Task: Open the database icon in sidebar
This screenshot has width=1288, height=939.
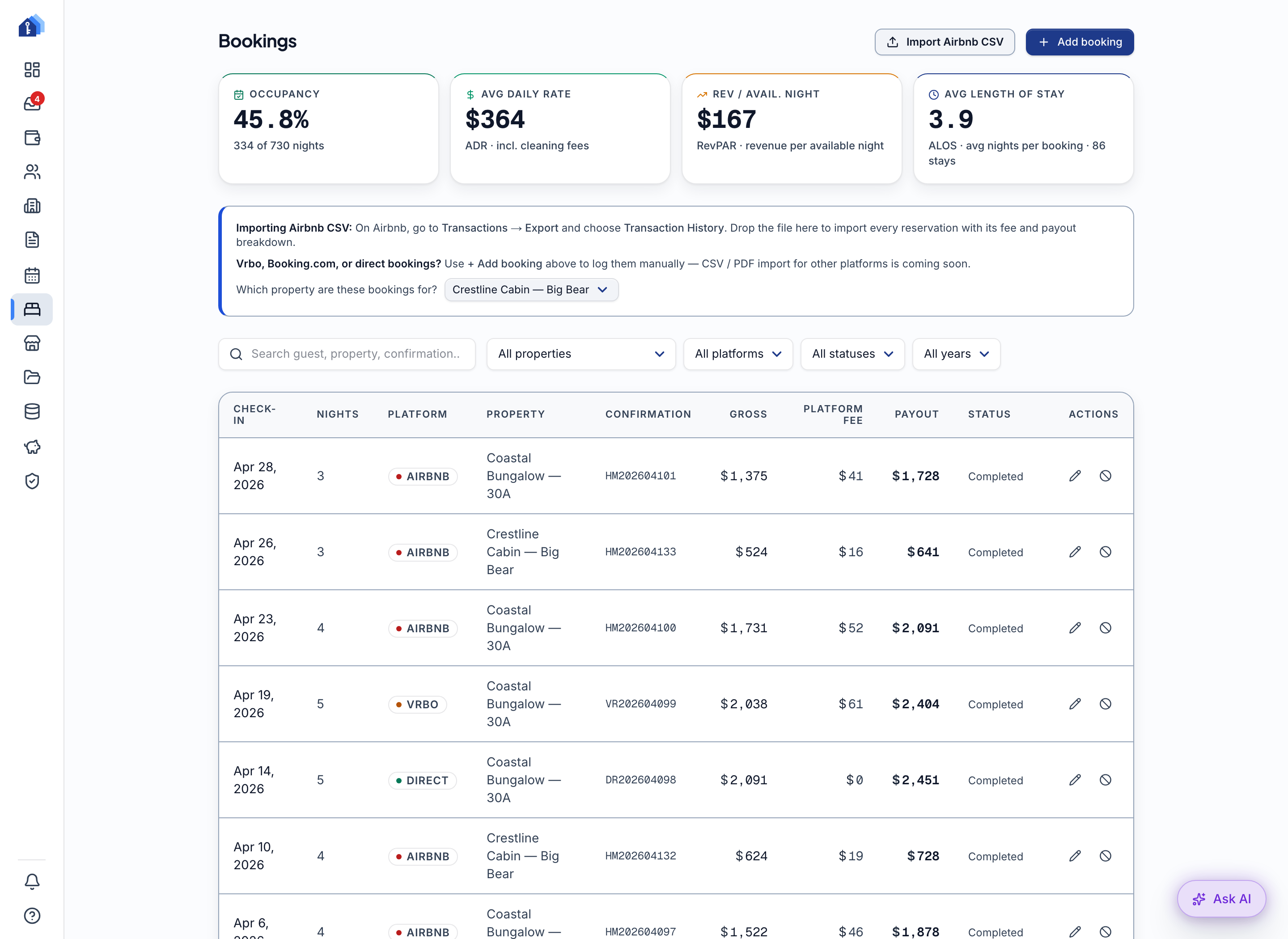Action: coord(32,411)
